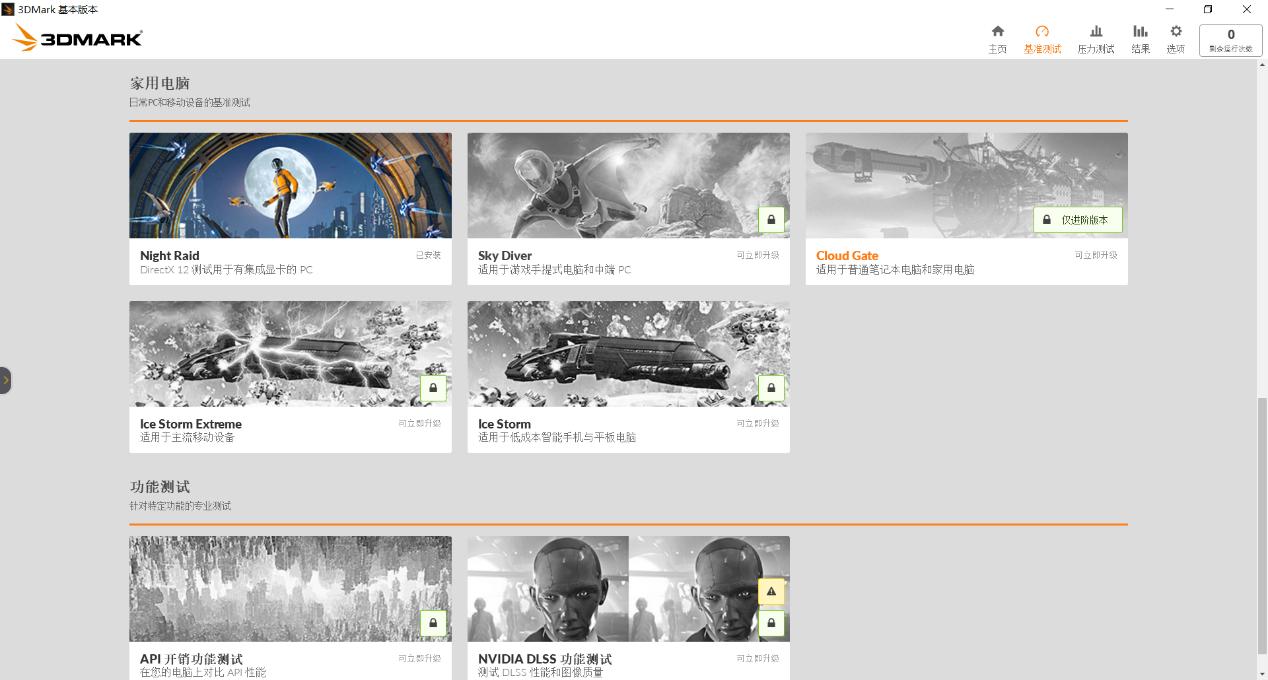Click the Night Raid title
The image size is (1268, 680).
click(x=169, y=255)
